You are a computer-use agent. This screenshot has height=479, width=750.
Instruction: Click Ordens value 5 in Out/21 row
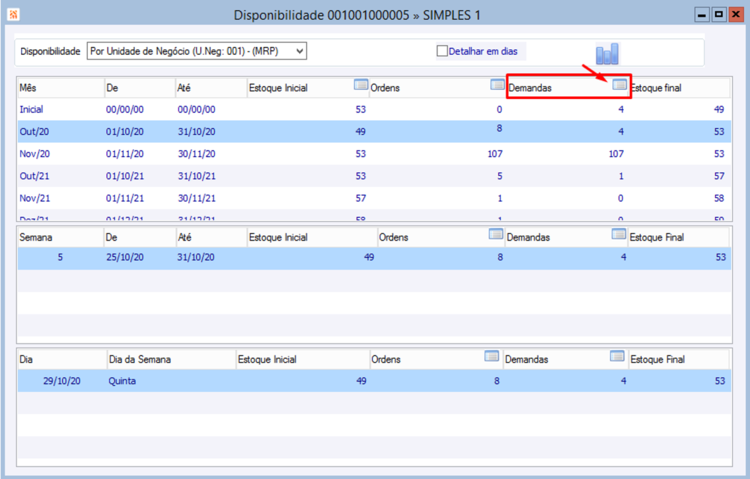tap(500, 176)
